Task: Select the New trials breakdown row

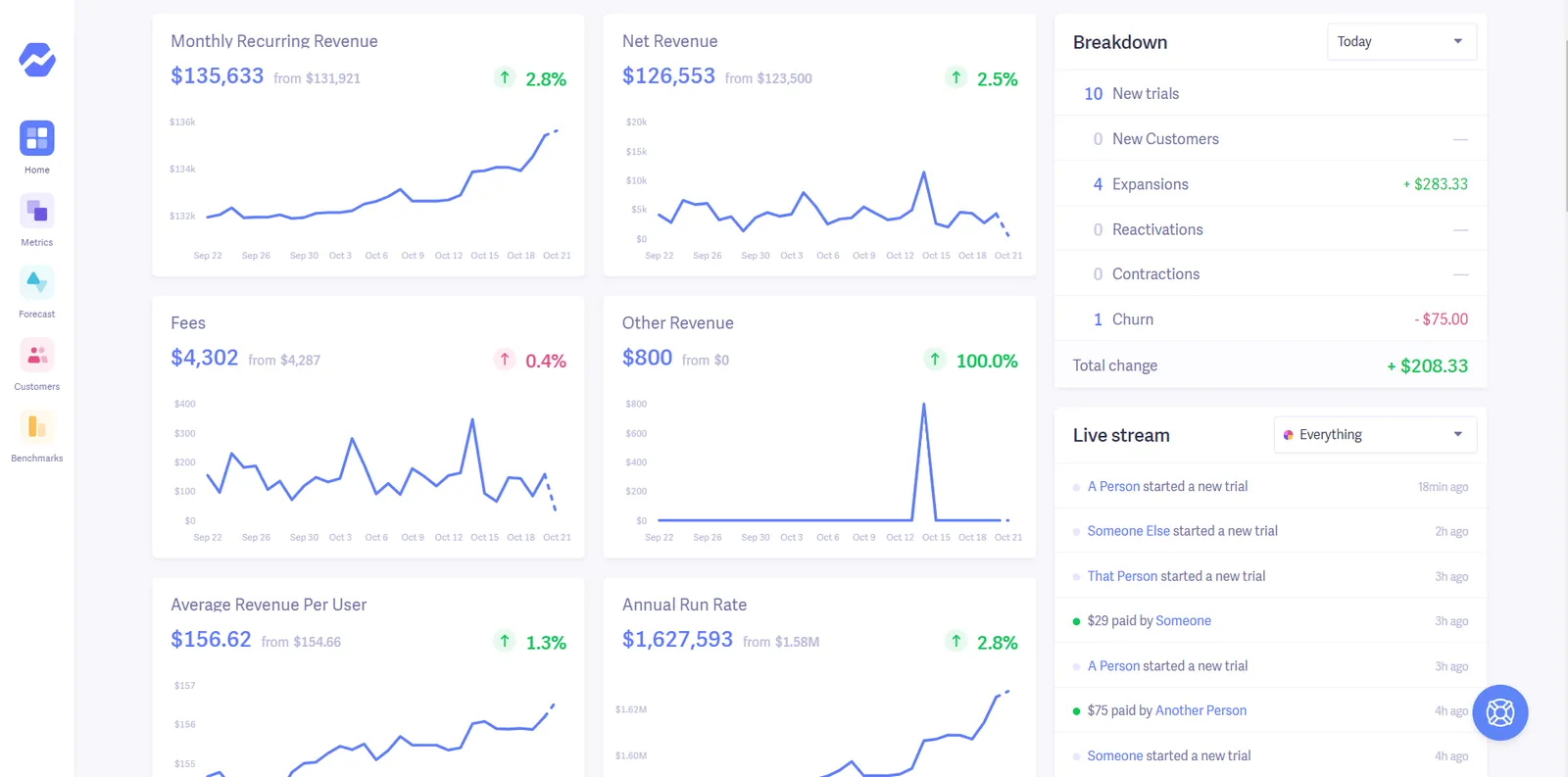Action: [x=1270, y=93]
